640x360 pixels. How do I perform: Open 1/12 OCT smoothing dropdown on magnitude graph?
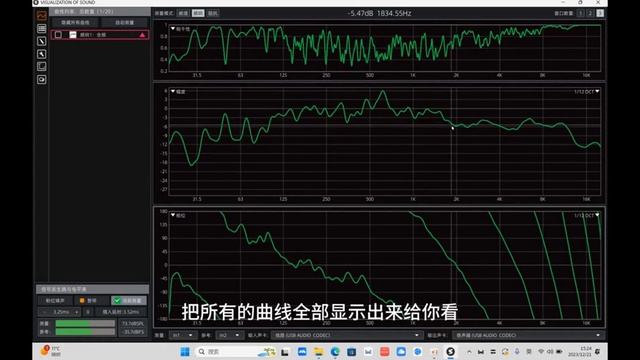[587, 91]
